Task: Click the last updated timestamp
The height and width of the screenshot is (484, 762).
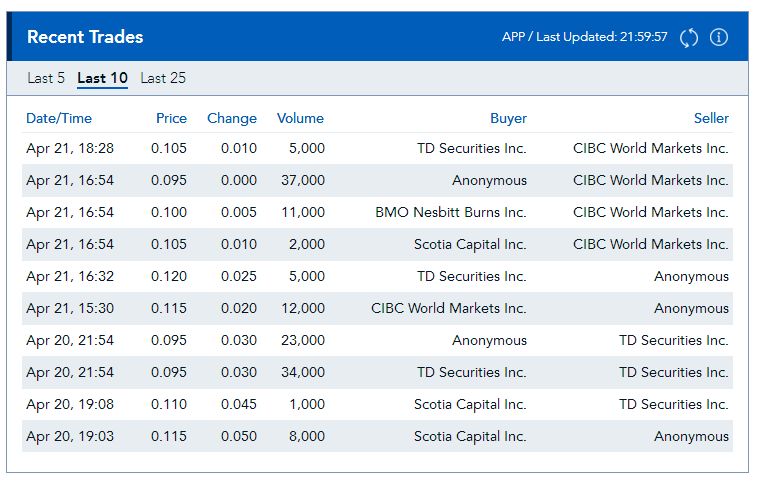Action: [x=584, y=37]
